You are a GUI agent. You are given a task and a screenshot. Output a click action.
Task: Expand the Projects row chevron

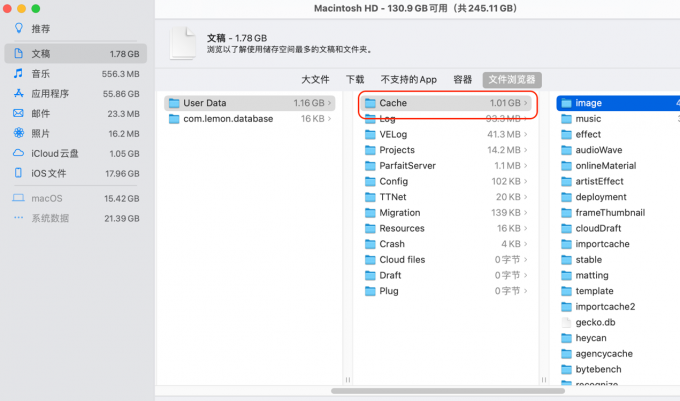[526, 150]
